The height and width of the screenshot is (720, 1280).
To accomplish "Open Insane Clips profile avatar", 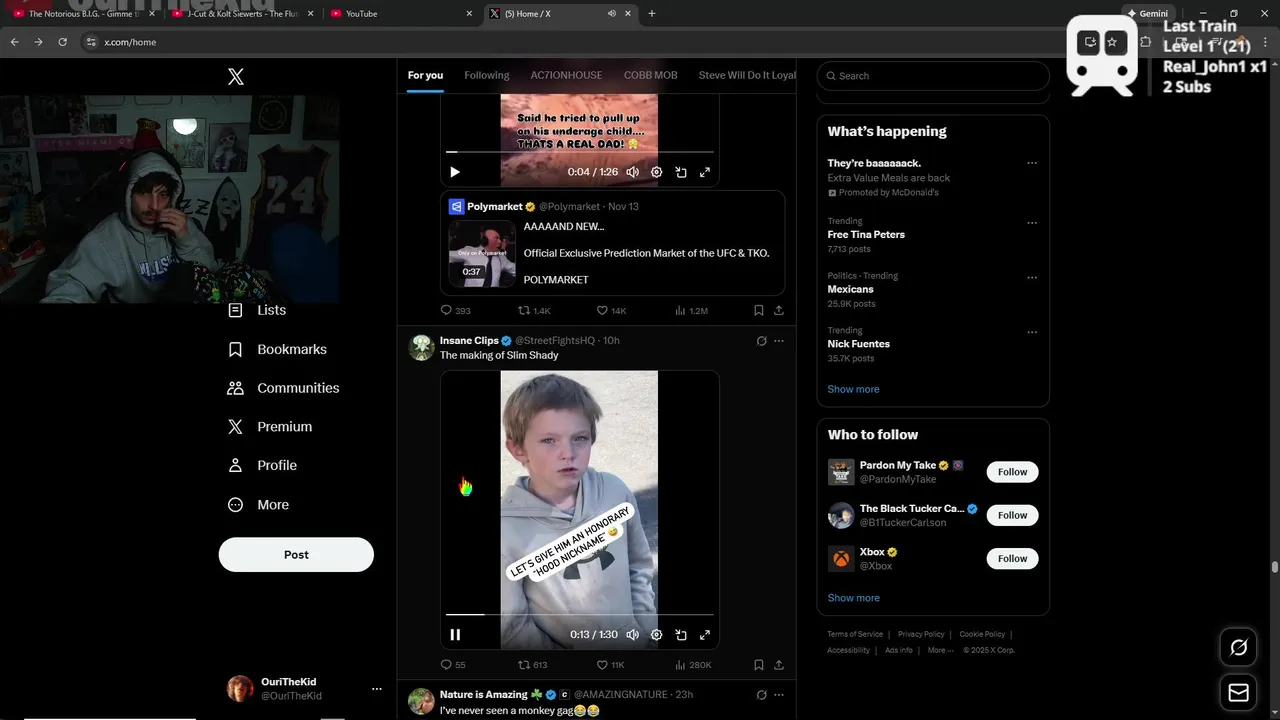I will pos(421,347).
